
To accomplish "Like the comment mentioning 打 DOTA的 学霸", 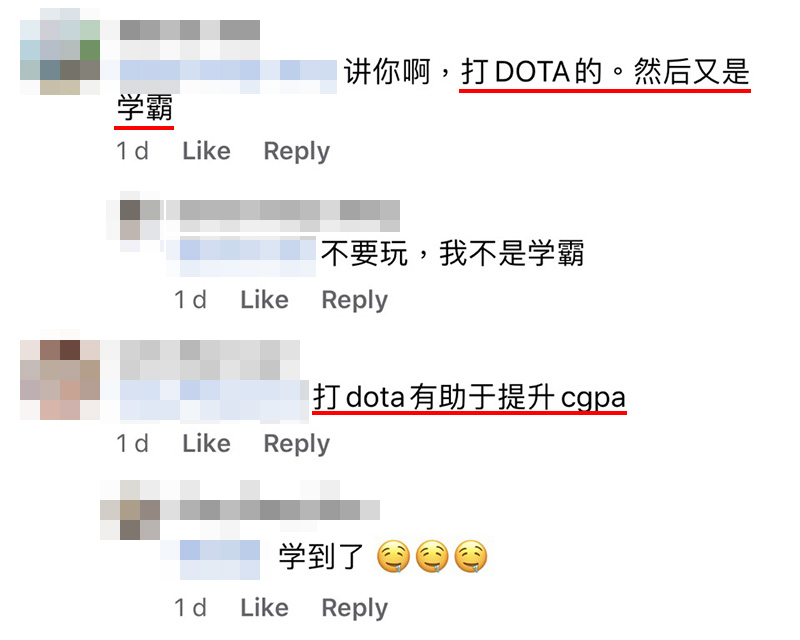I will 207,151.
